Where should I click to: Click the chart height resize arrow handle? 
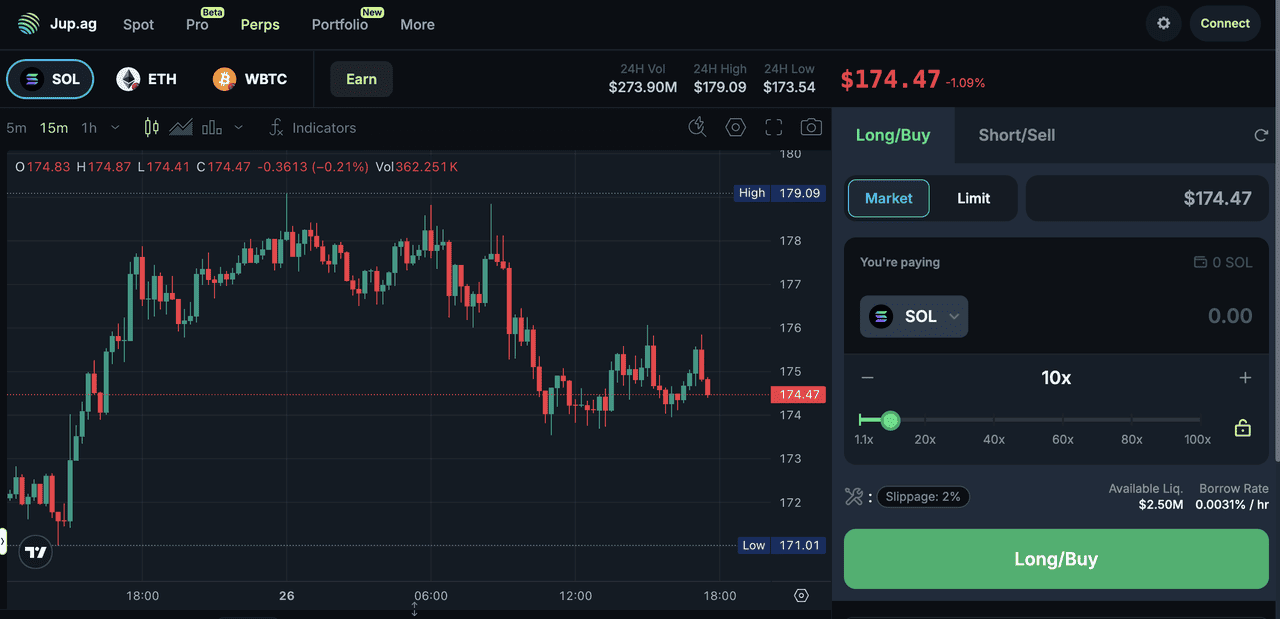(x=414, y=609)
